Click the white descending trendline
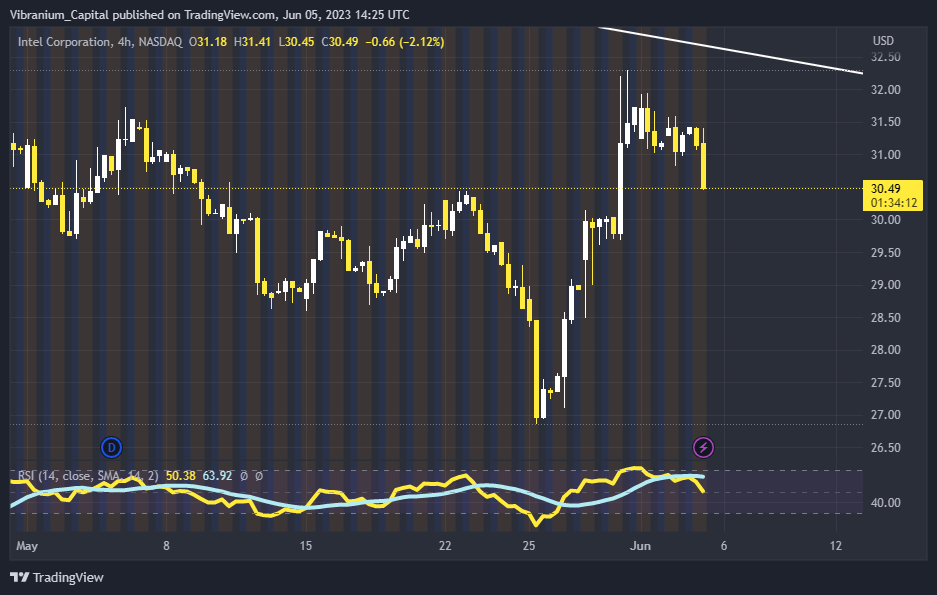The width and height of the screenshot is (937, 595). (731, 50)
